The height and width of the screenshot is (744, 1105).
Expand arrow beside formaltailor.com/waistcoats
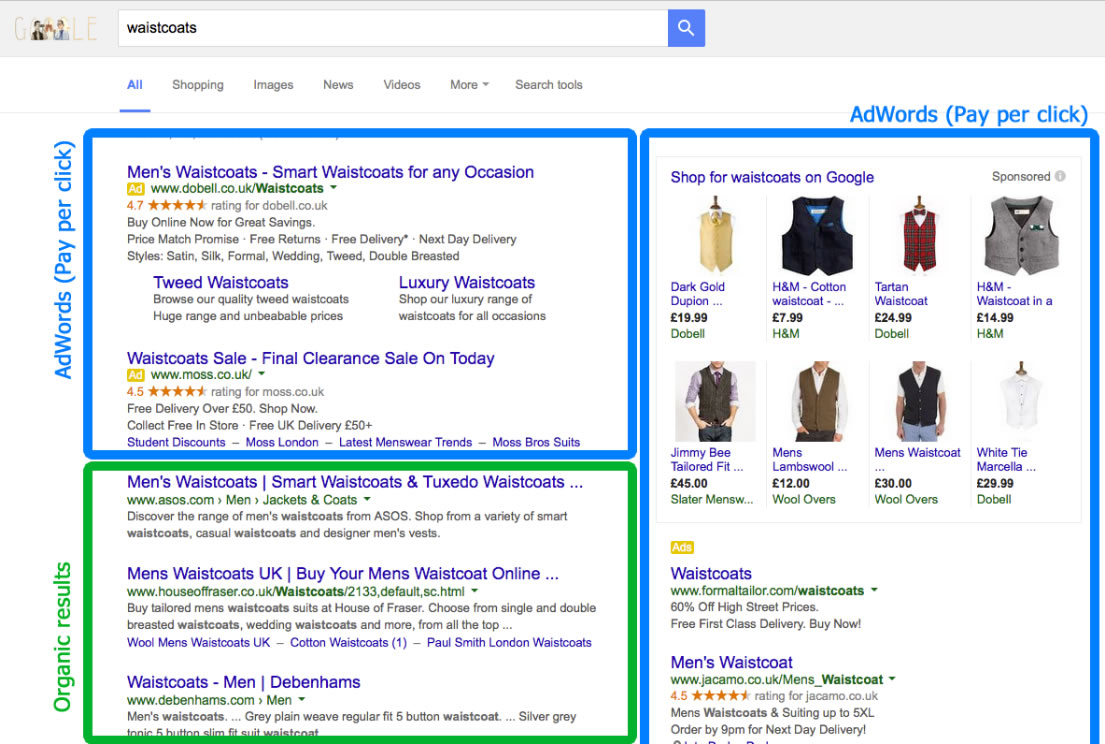click(874, 590)
